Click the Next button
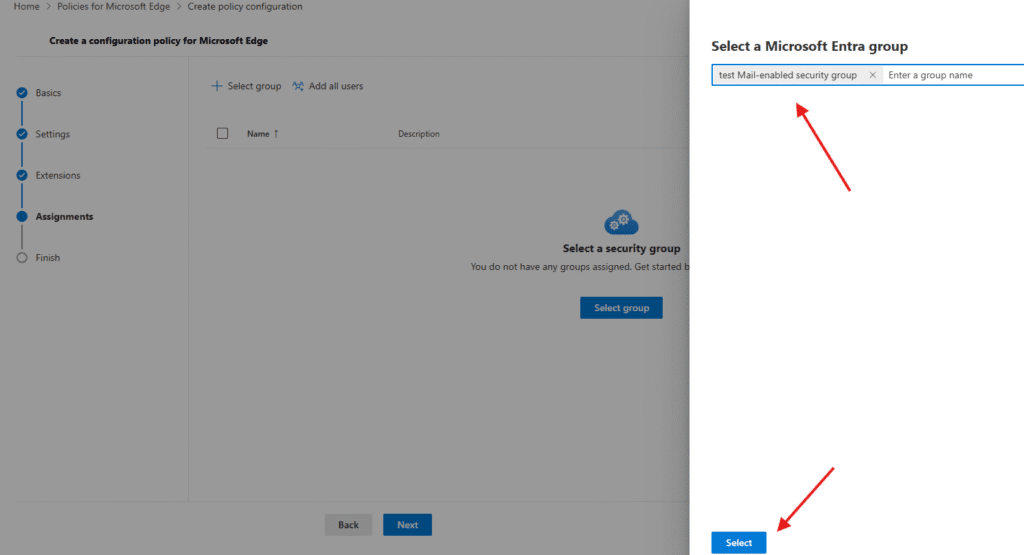 407,525
